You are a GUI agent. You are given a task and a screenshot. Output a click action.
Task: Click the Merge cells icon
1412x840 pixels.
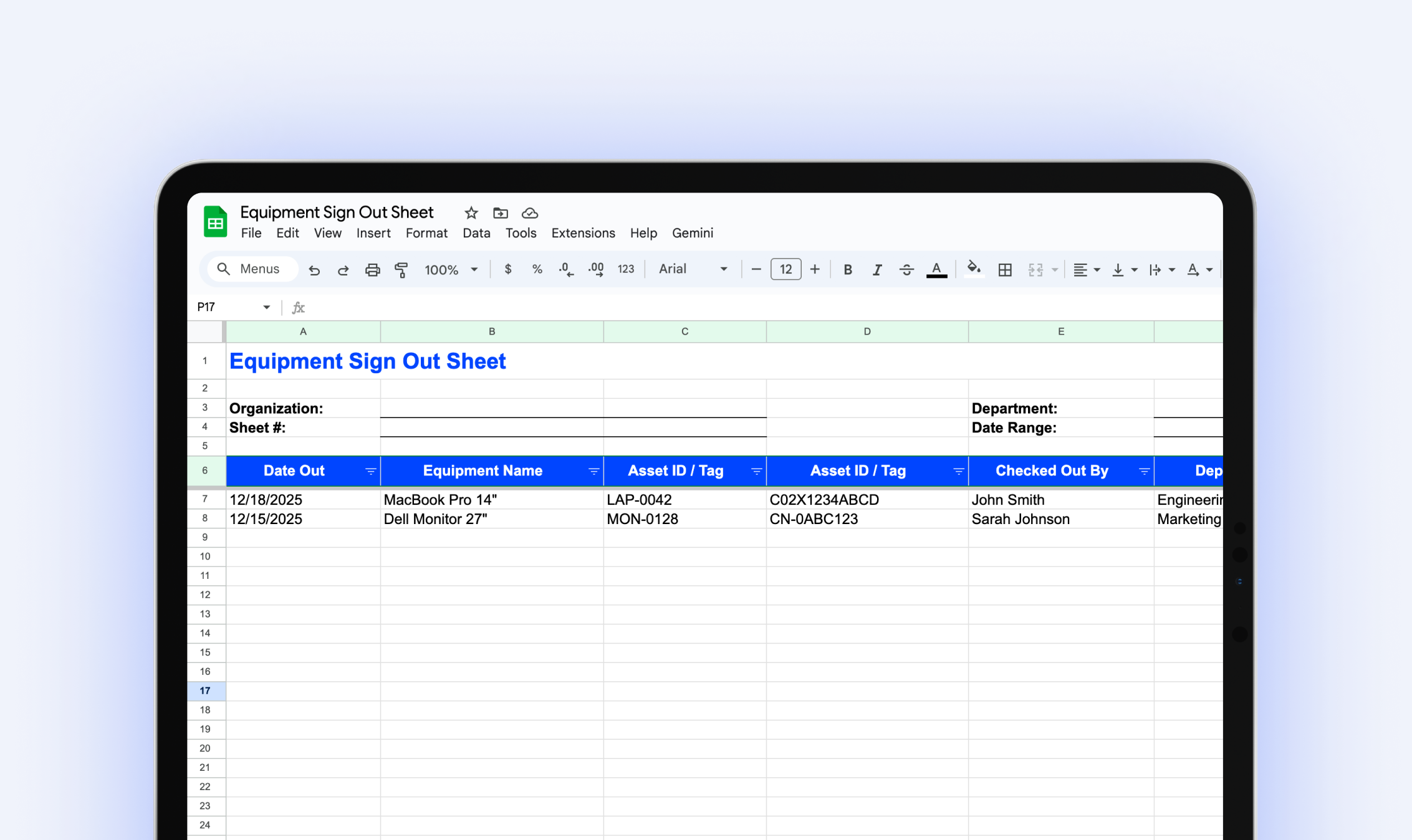point(1036,269)
